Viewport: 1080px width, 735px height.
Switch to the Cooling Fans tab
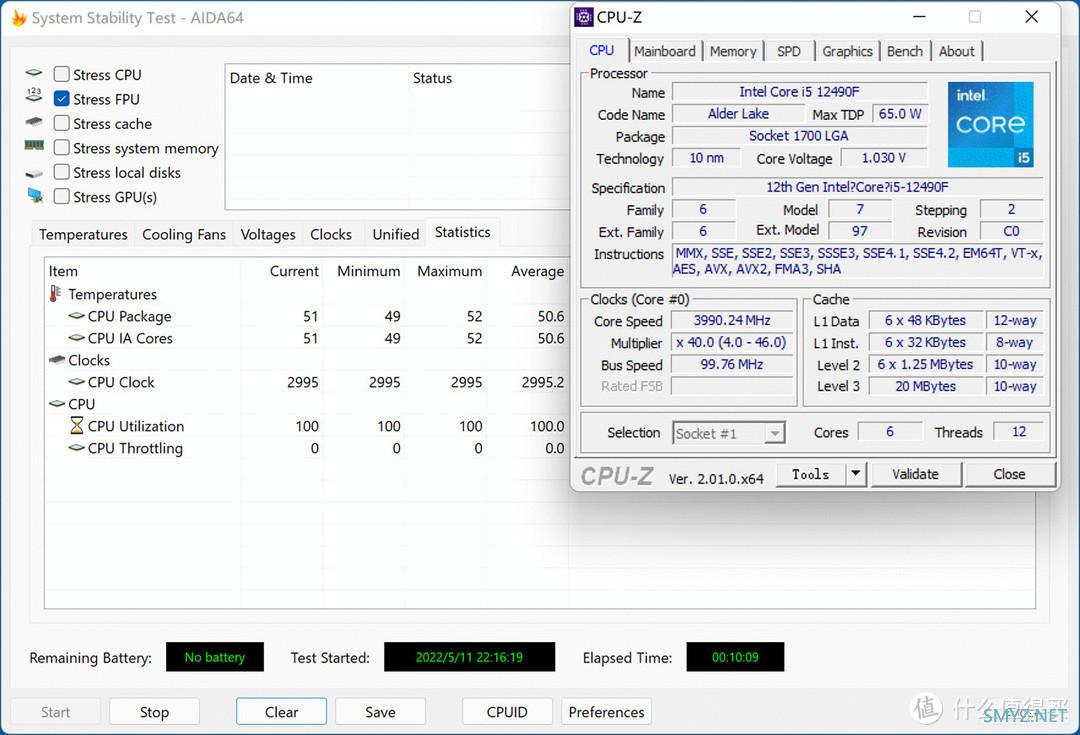point(184,235)
